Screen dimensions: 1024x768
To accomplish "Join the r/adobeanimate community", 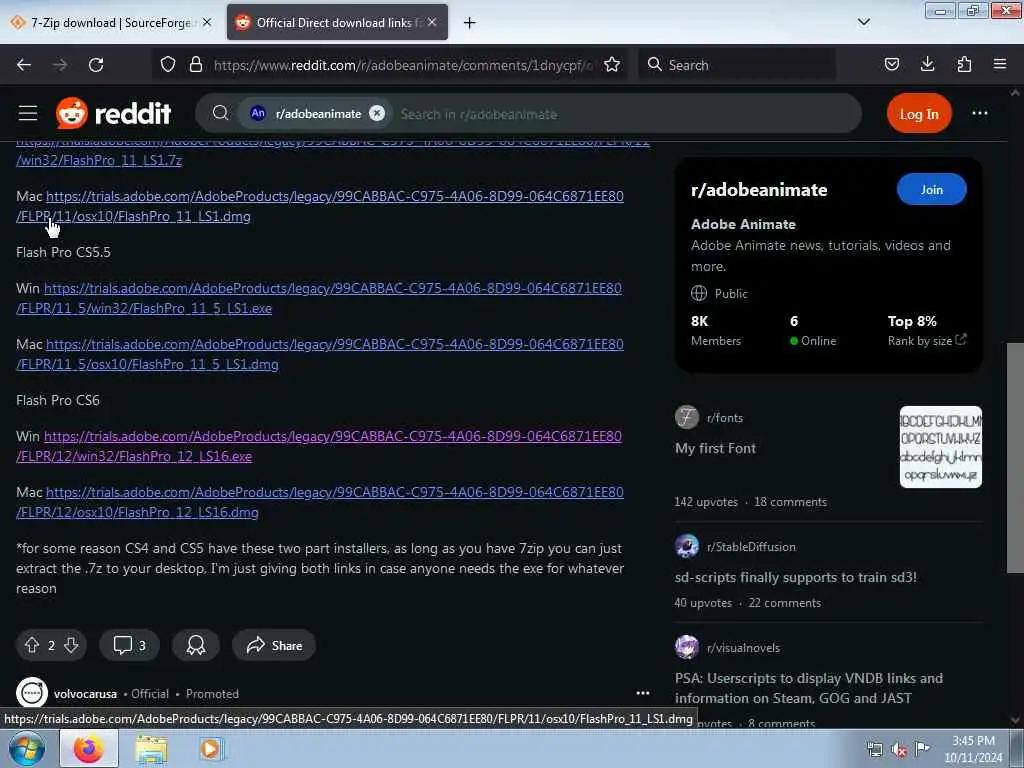I will 932,189.
